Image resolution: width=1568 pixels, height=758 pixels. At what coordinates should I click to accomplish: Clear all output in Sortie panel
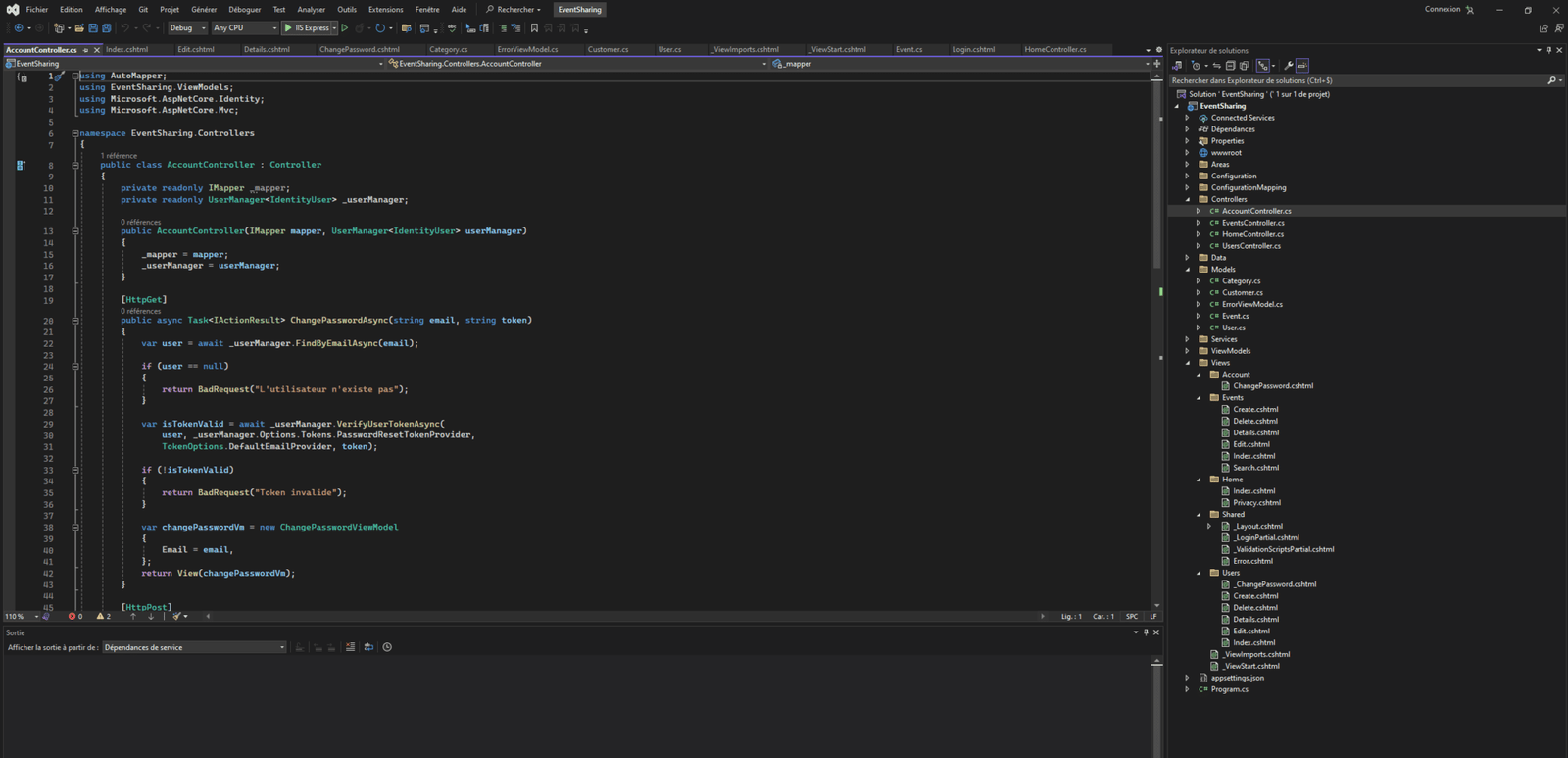click(350, 647)
